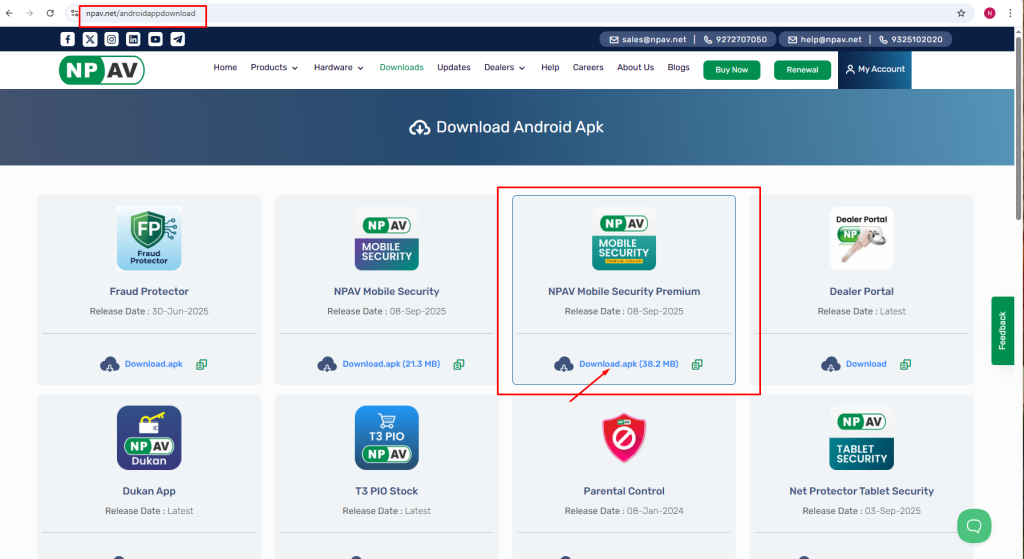
Task: Click the LinkedIn social icon
Action: (133, 39)
